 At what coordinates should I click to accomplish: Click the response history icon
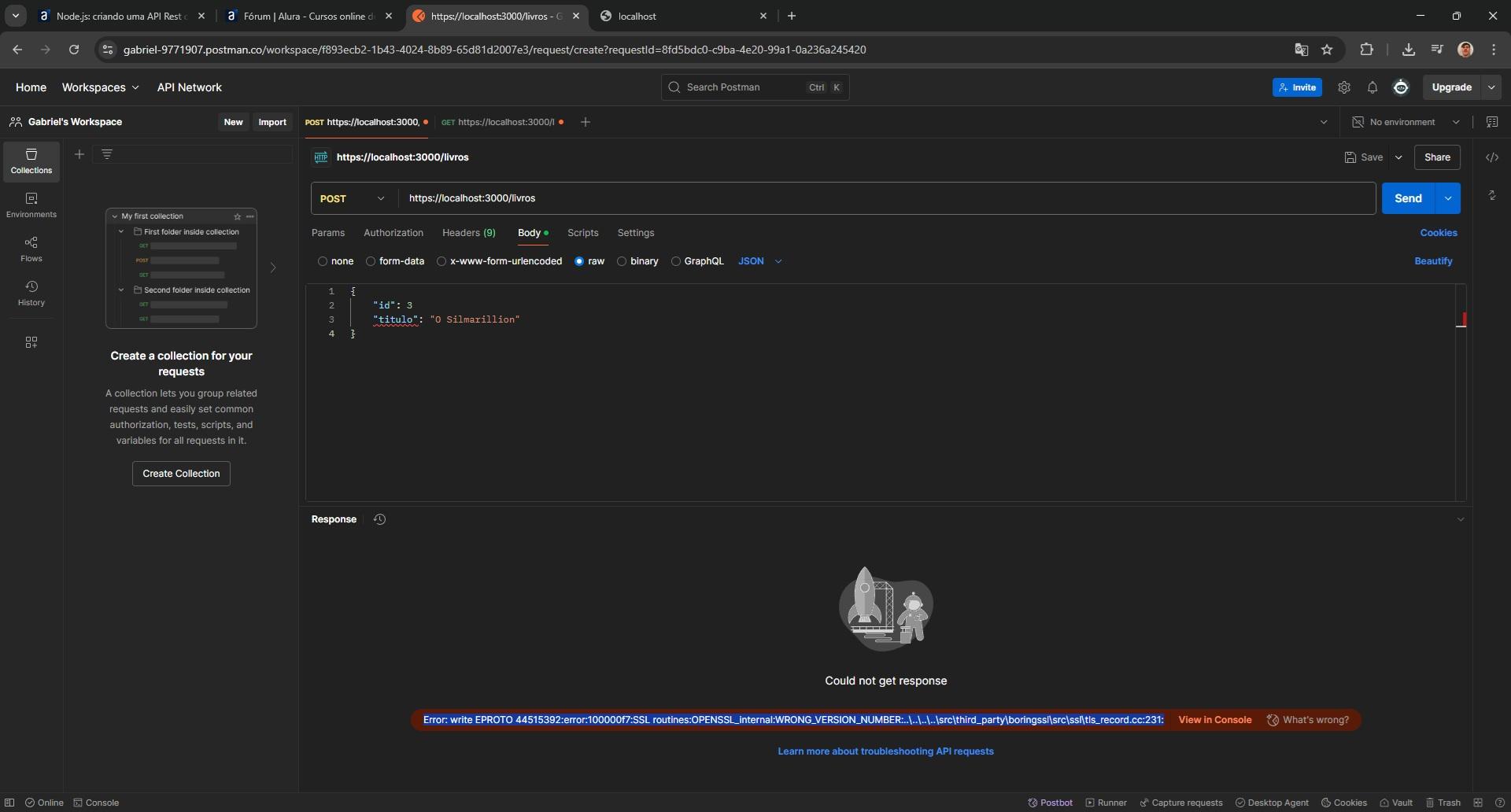tap(379, 519)
